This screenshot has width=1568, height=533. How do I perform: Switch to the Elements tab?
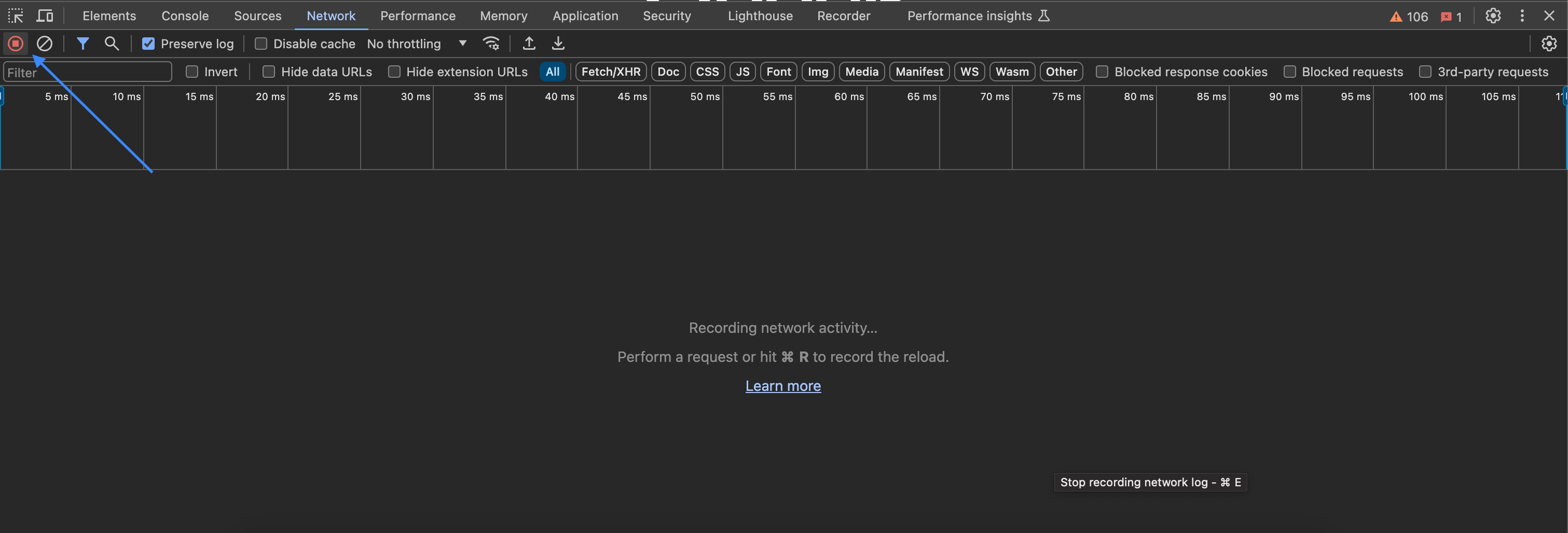[x=109, y=16]
